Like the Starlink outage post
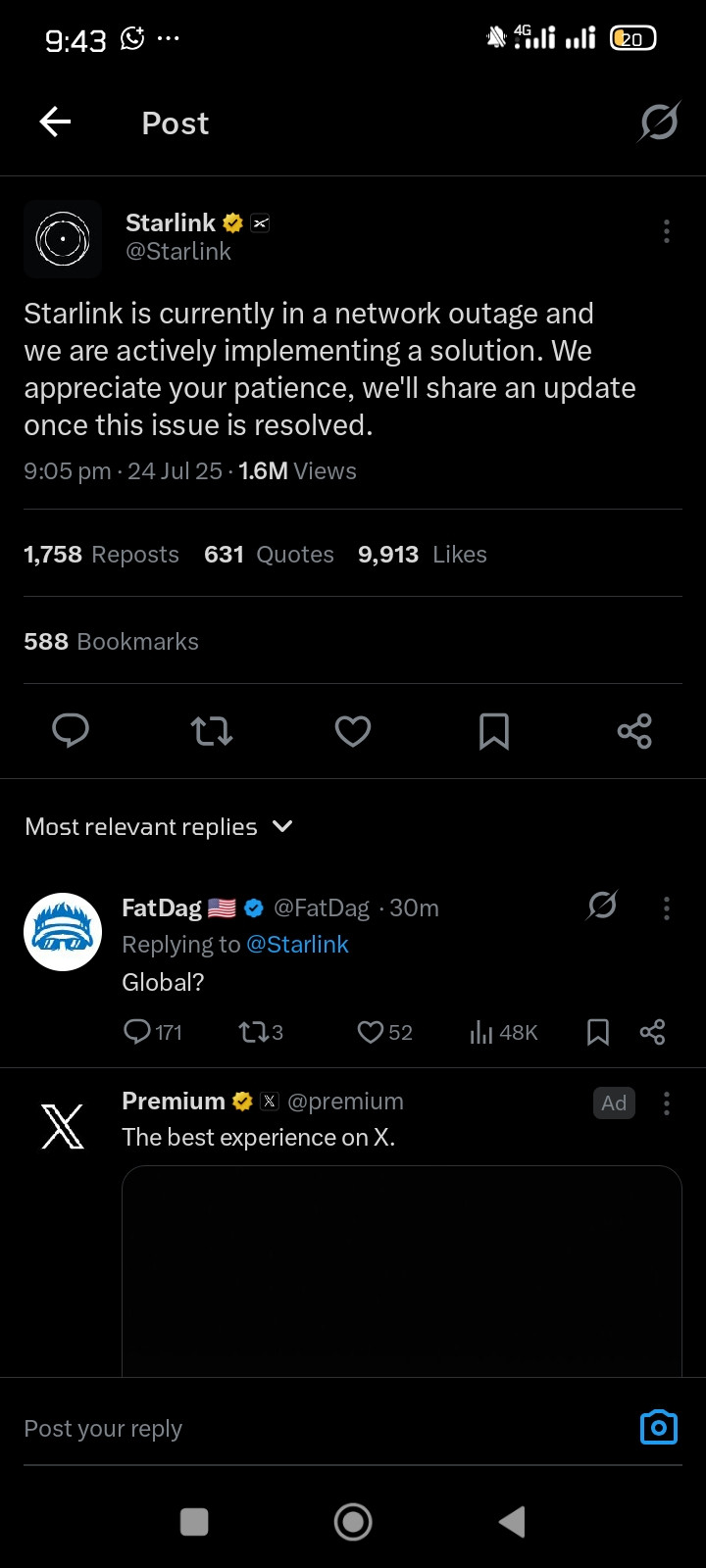706x1568 pixels. click(x=353, y=731)
